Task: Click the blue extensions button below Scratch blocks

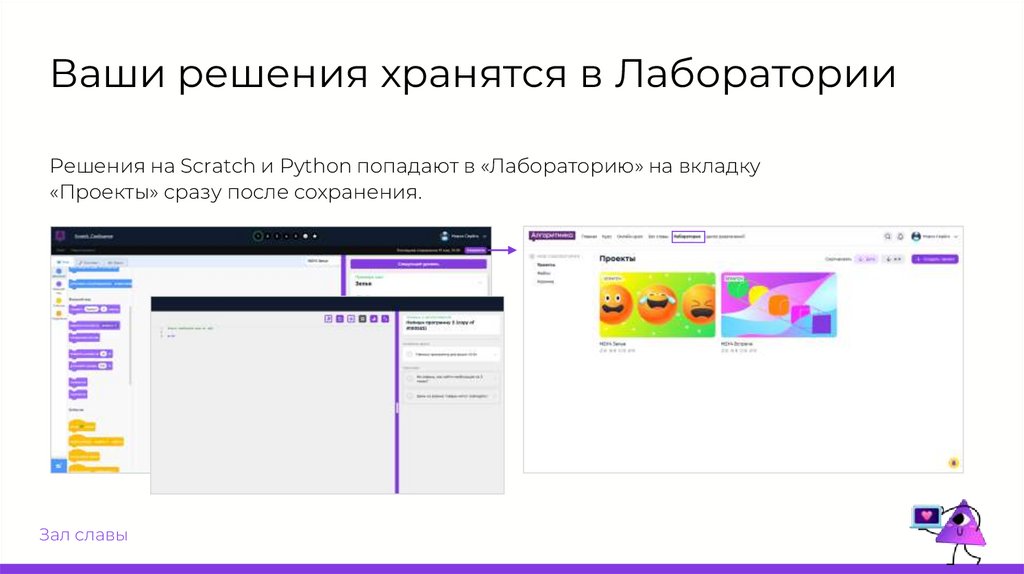Action: tap(59, 465)
